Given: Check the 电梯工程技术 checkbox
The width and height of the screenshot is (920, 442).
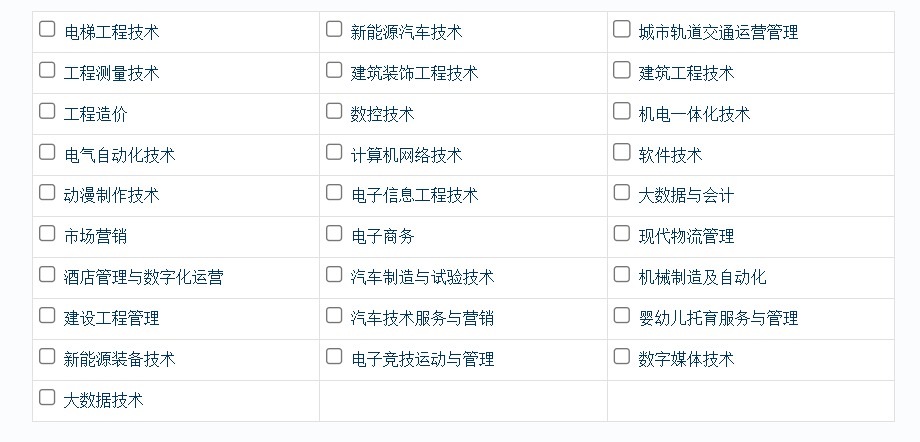Looking at the screenshot, I should pos(47,29).
